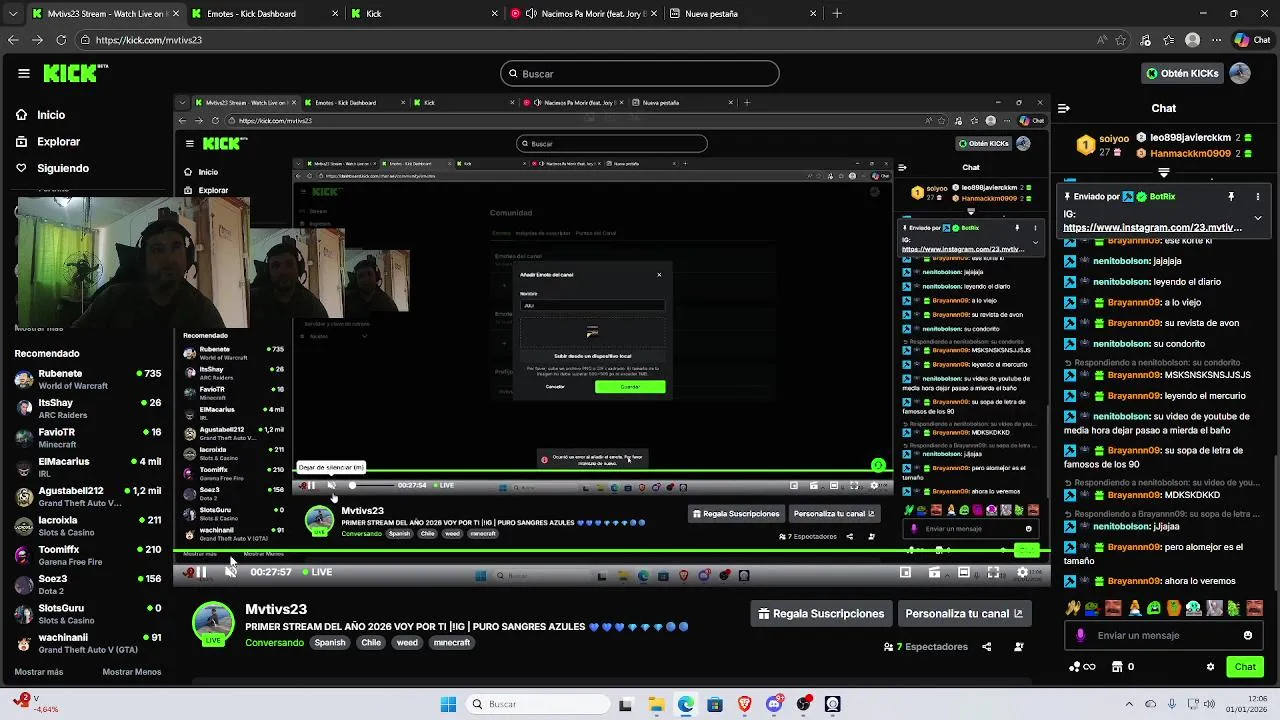
Task: Open chat settings gear icon
Action: [x=1210, y=667]
